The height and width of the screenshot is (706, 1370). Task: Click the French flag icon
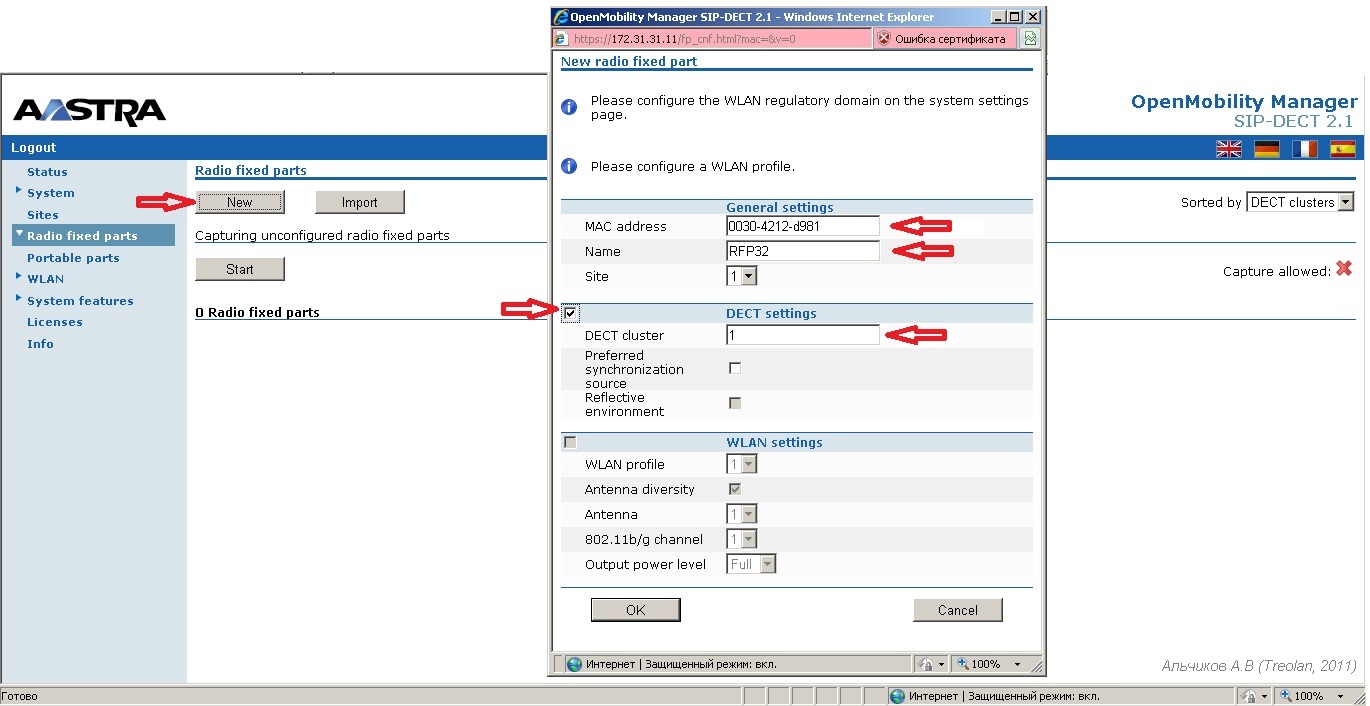pos(1304,147)
